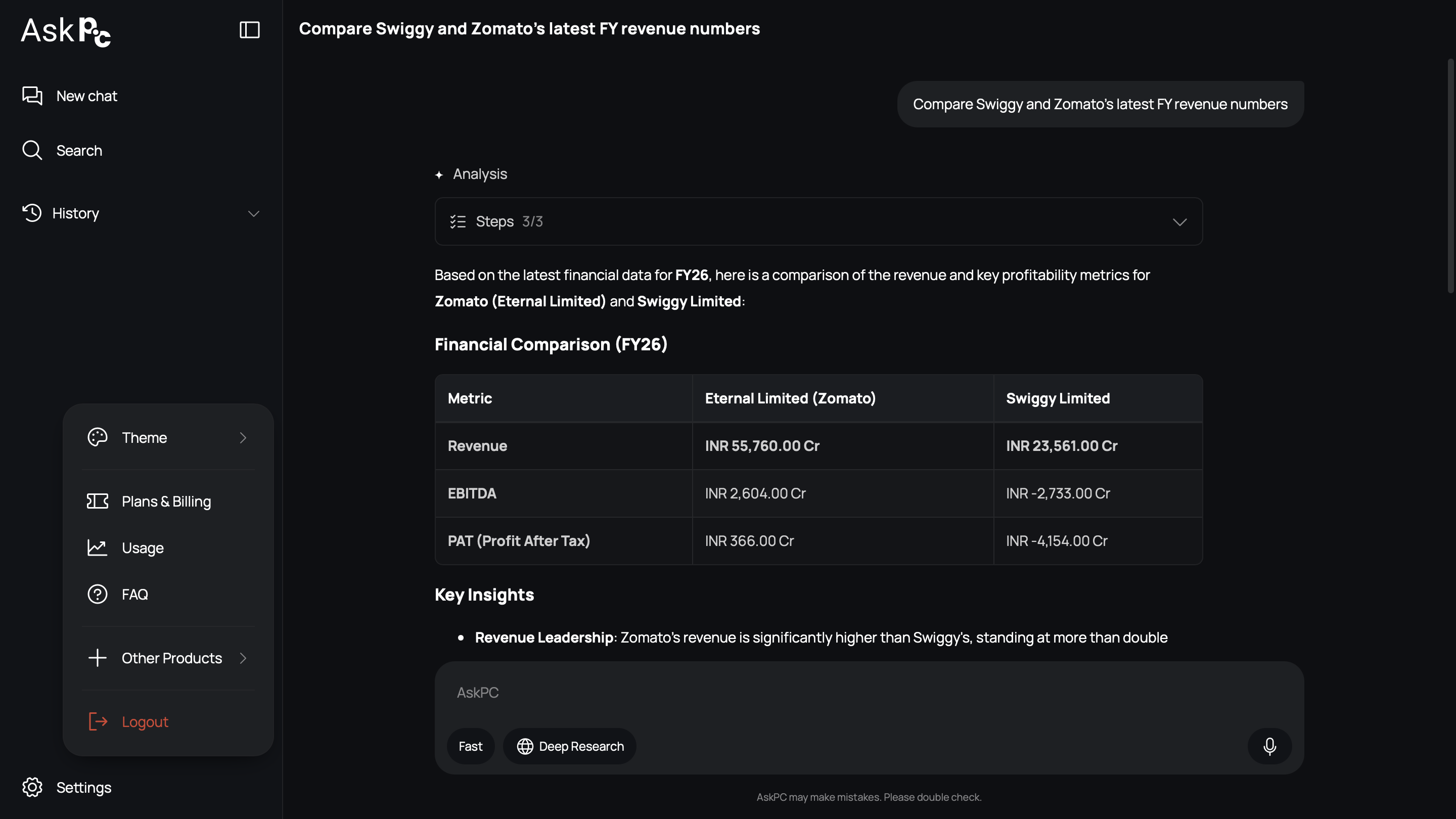
Task: Click the Usage chart icon
Action: pos(97,548)
